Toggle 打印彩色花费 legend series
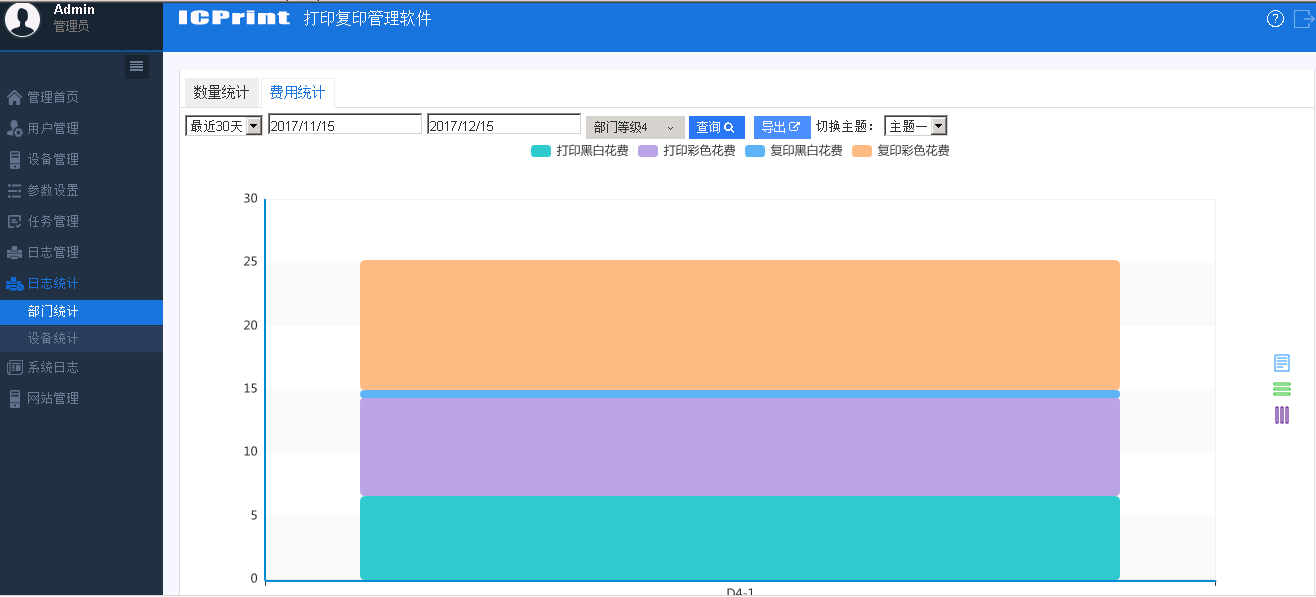1316x597 pixels. tap(686, 151)
